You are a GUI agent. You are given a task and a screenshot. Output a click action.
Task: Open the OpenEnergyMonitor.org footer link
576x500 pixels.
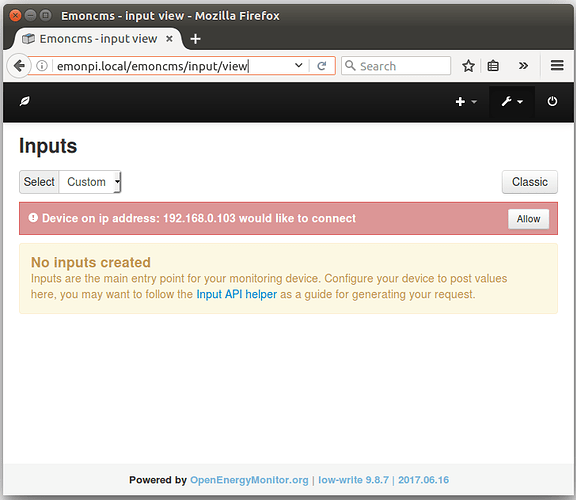click(x=249, y=480)
